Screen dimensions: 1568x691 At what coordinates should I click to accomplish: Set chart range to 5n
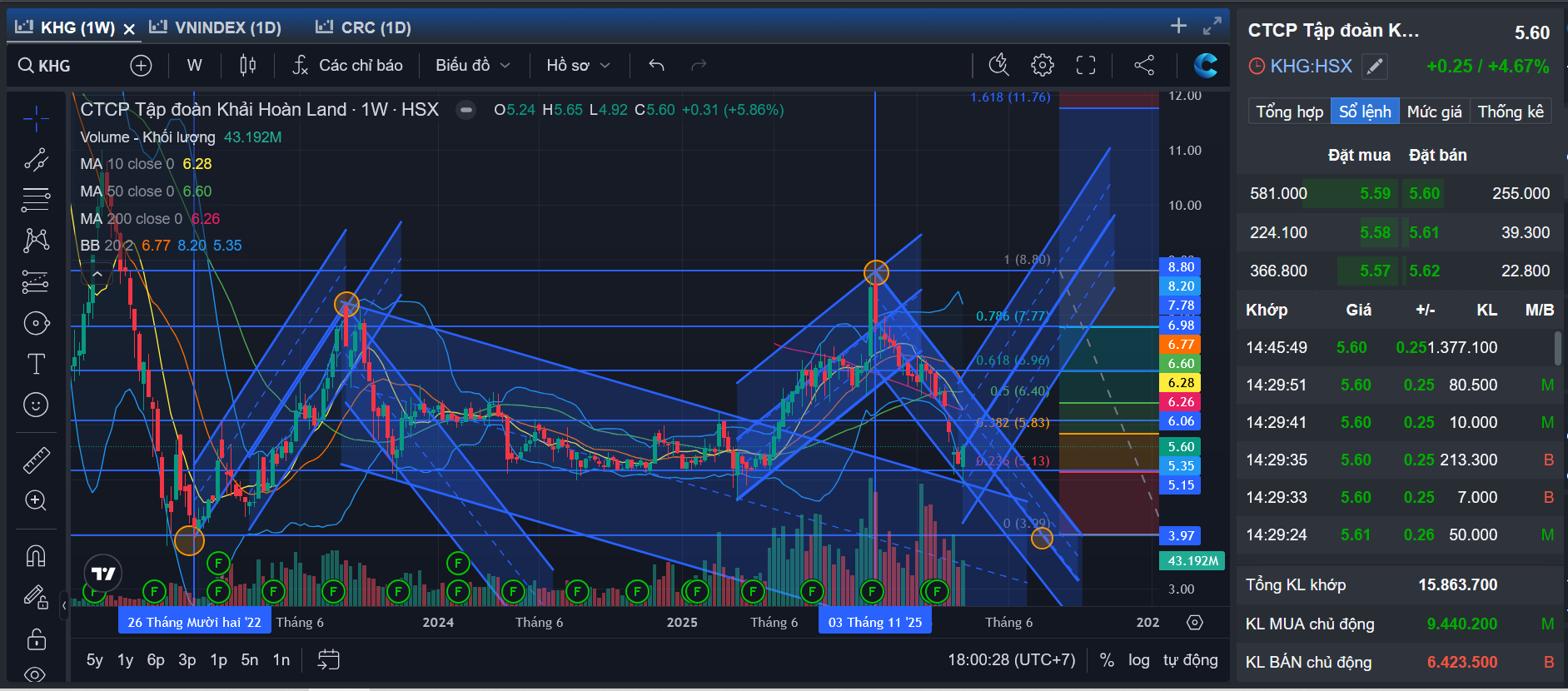[x=250, y=660]
